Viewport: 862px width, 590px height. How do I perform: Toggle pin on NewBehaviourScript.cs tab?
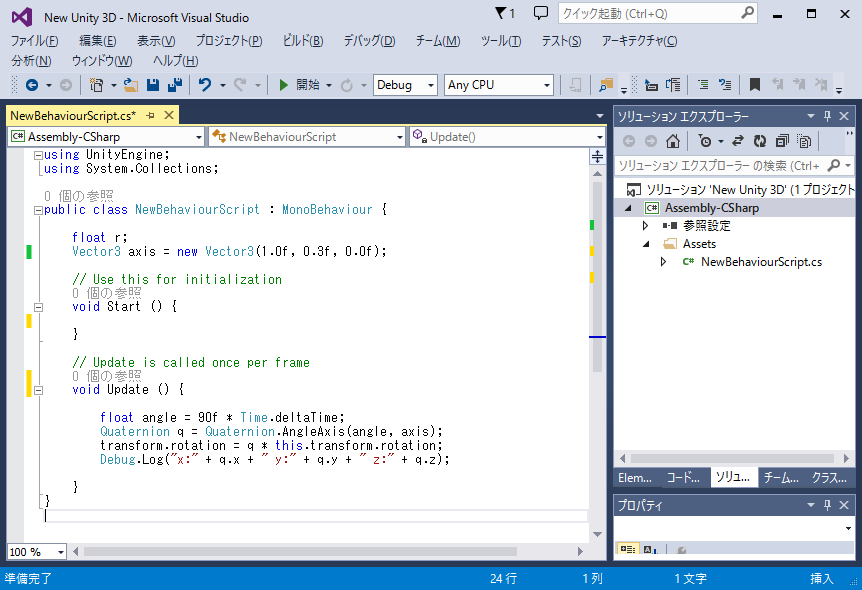pyautogui.click(x=150, y=116)
